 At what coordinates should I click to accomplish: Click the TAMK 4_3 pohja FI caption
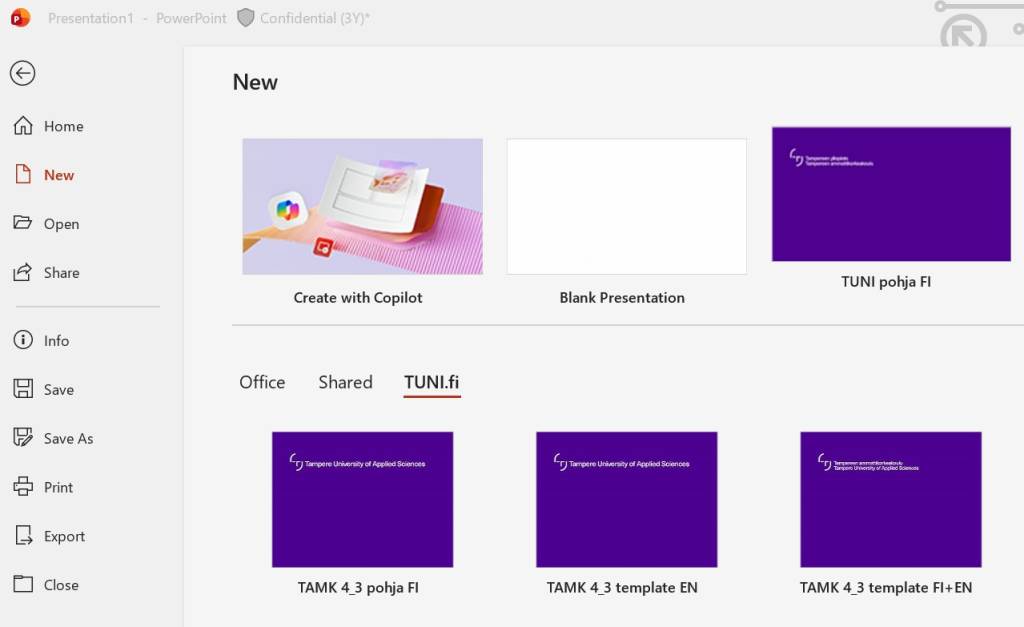point(358,588)
